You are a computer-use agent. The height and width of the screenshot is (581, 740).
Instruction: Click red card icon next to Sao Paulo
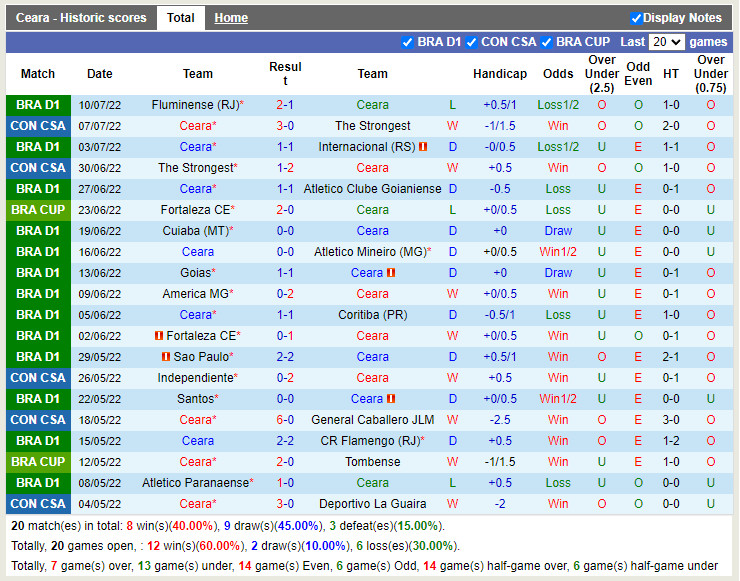coord(165,357)
